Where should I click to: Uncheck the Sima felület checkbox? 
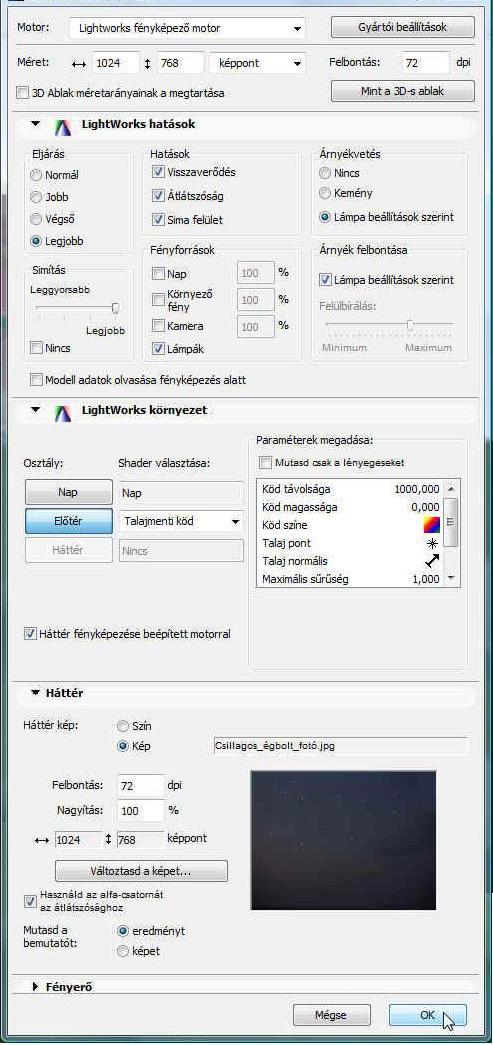pos(158,219)
